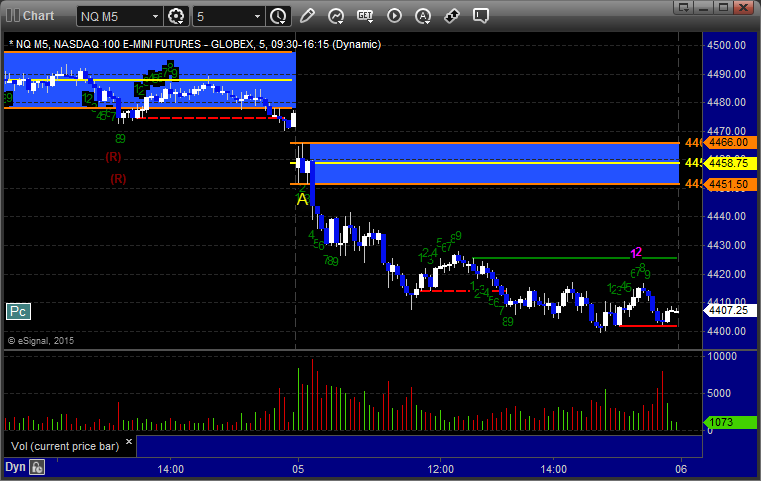
Task: Click the eSignal, 2015 copyright text
Action: coord(41,341)
